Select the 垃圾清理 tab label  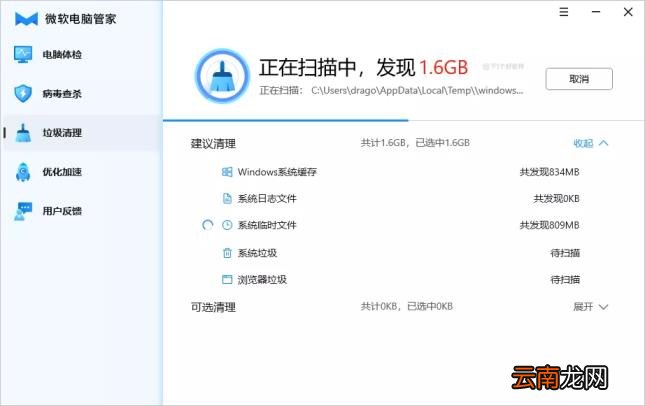[x=62, y=133]
